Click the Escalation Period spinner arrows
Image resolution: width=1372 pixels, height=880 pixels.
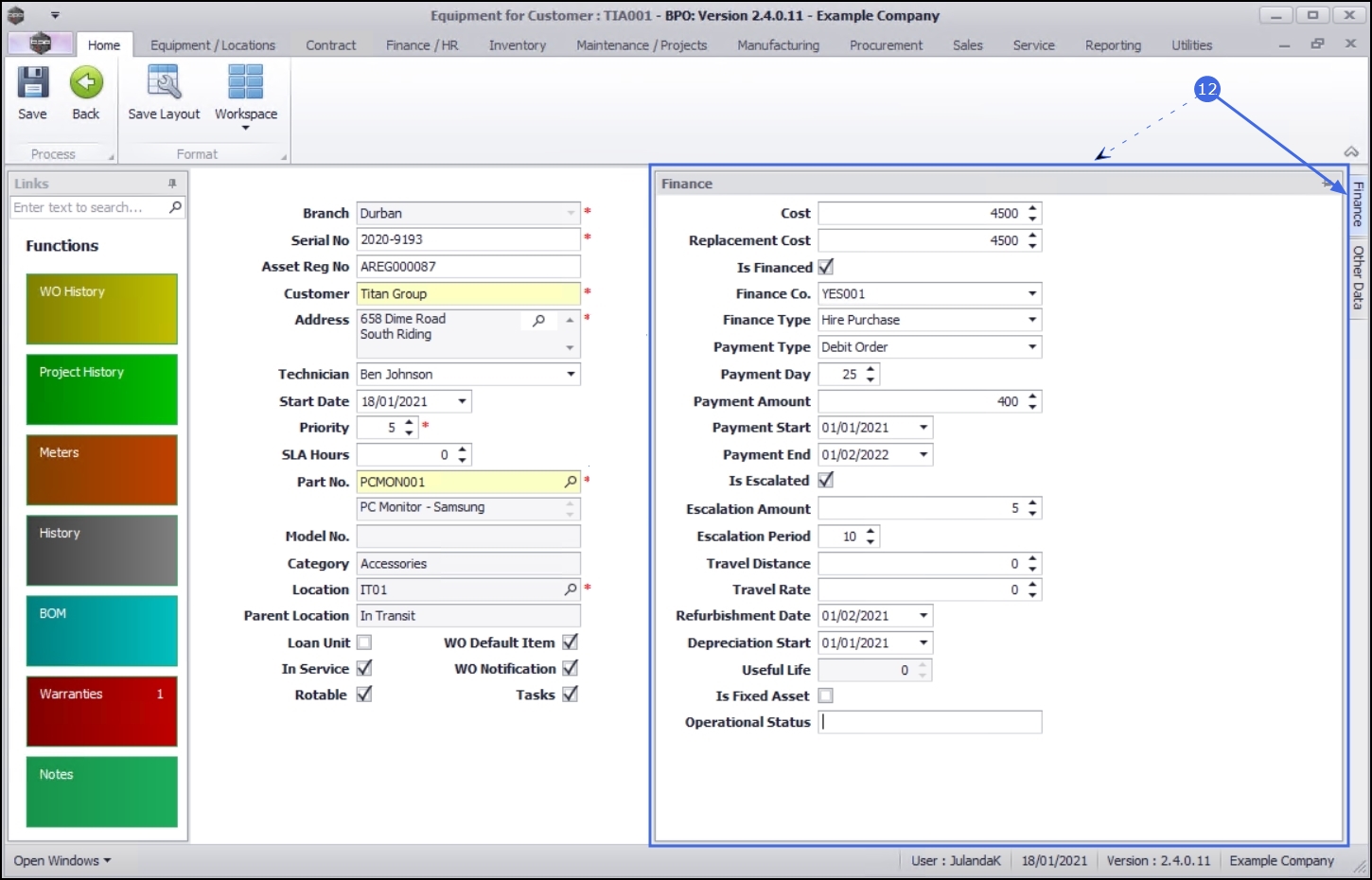pyautogui.click(x=871, y=537)
